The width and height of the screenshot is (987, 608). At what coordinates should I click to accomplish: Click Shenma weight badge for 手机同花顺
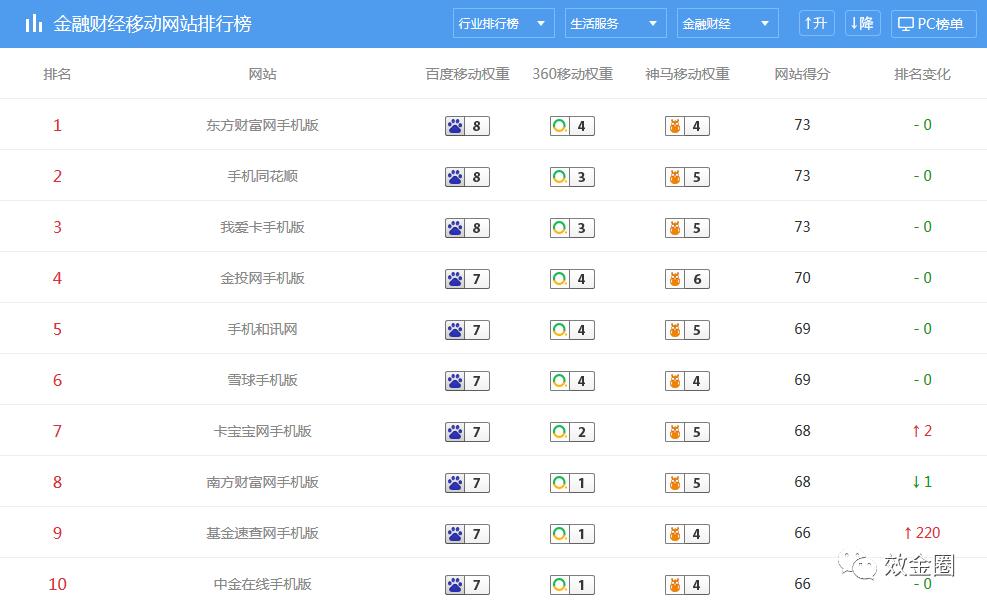(x=687, y=177)
